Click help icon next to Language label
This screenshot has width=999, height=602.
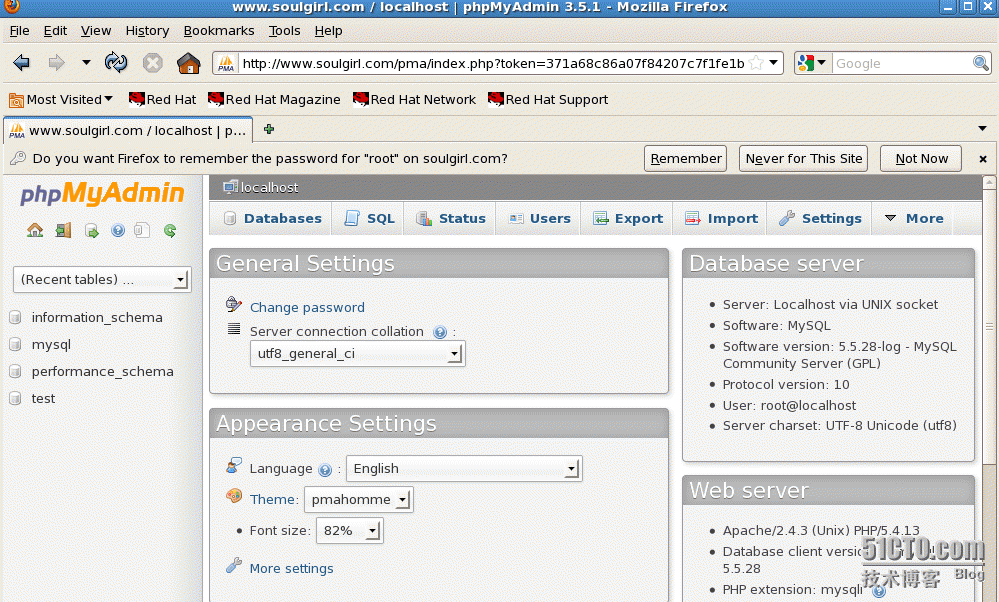tap(325, 469)
